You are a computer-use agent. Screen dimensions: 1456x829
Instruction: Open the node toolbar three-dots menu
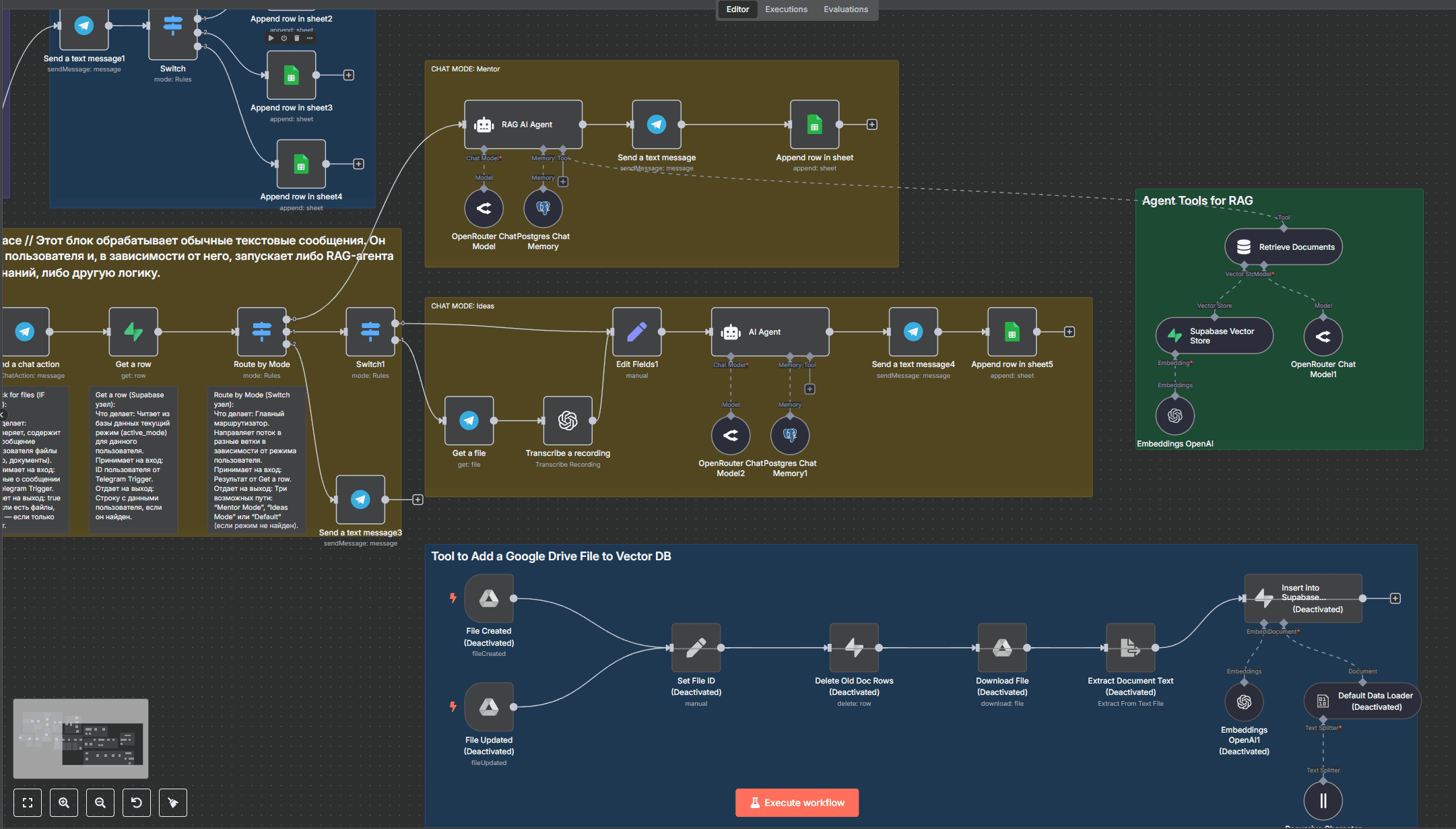[310, 38]
